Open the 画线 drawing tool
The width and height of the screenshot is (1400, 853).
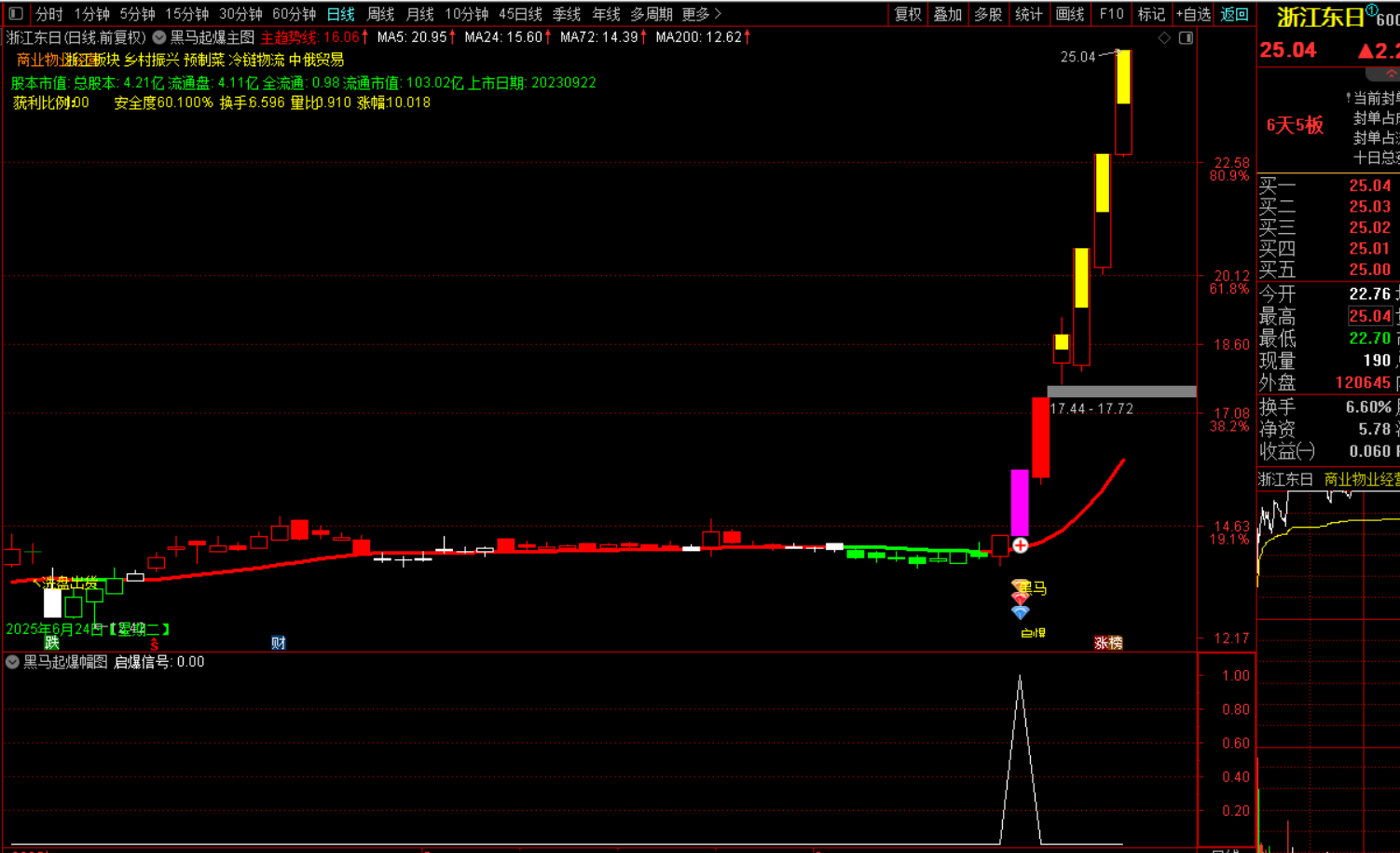[x=1069, y=14]
